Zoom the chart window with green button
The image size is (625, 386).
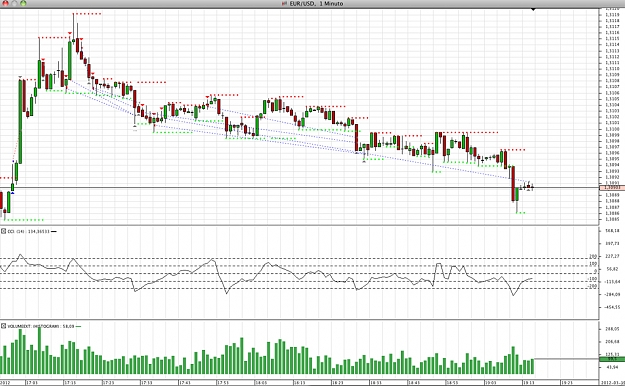click(x=23, y=3)
